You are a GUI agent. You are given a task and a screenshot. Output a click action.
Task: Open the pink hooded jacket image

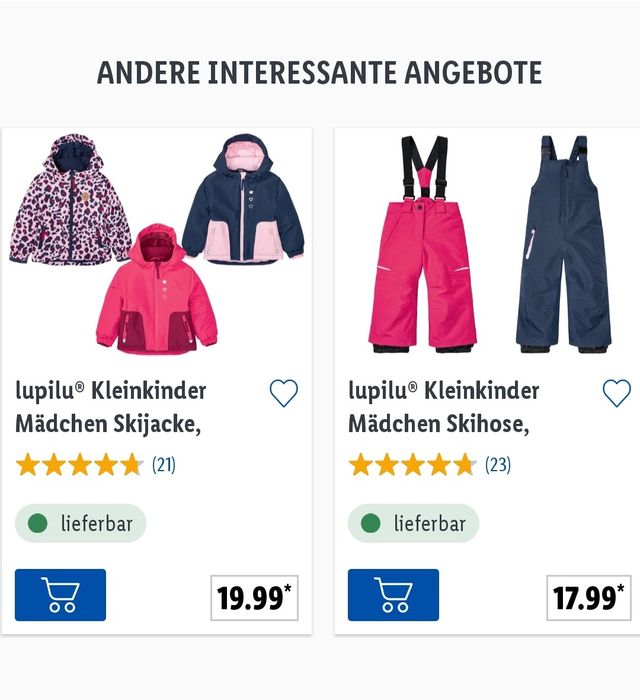[x=156, y=290]
